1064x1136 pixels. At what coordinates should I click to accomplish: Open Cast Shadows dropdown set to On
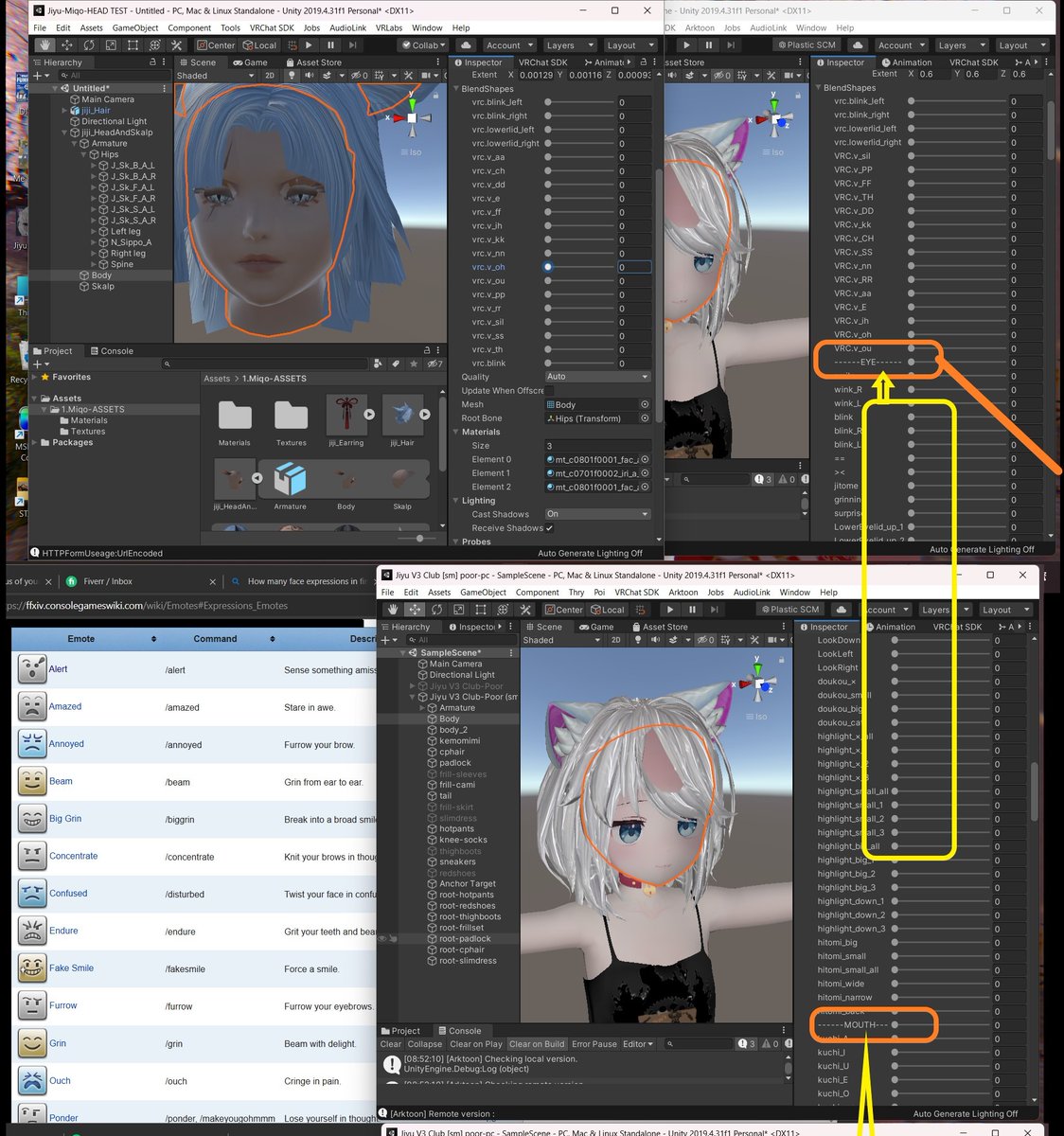597,514
